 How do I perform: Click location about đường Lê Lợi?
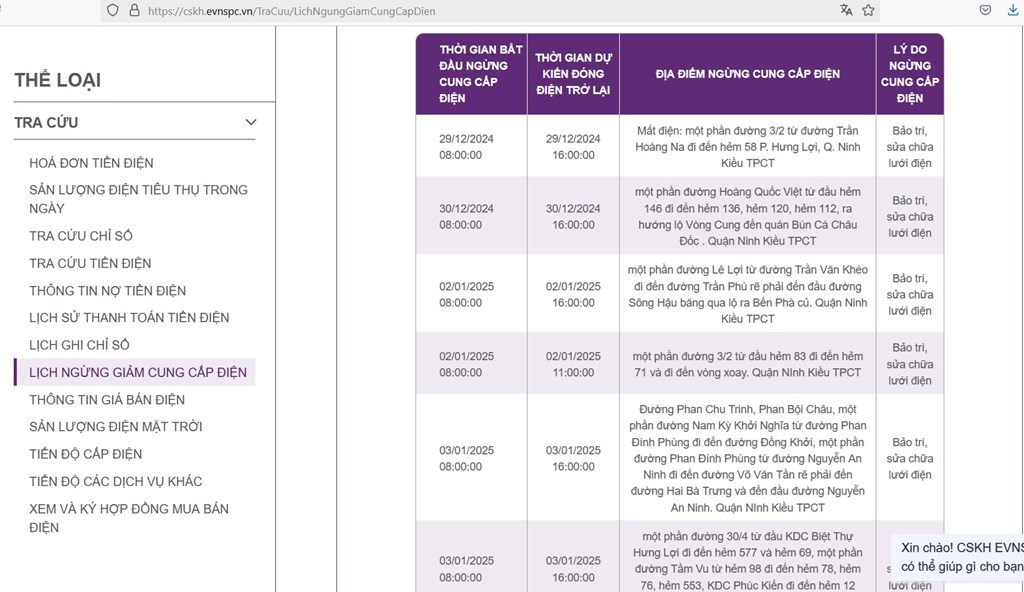click(748, 294)
